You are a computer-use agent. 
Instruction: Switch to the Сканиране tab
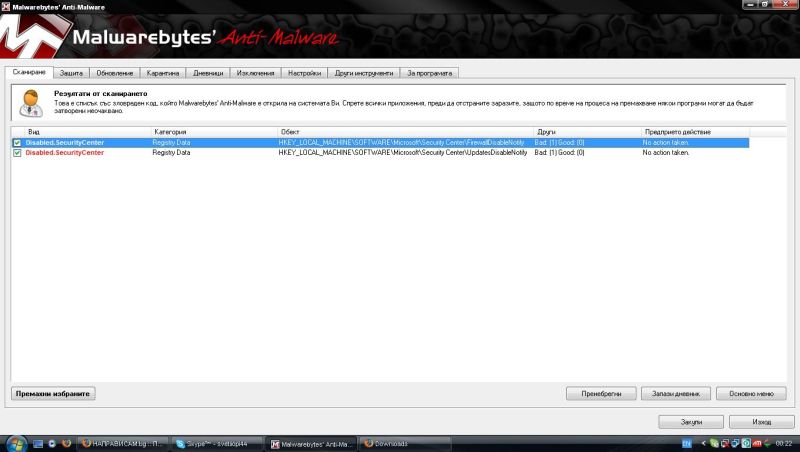point(29,72)
